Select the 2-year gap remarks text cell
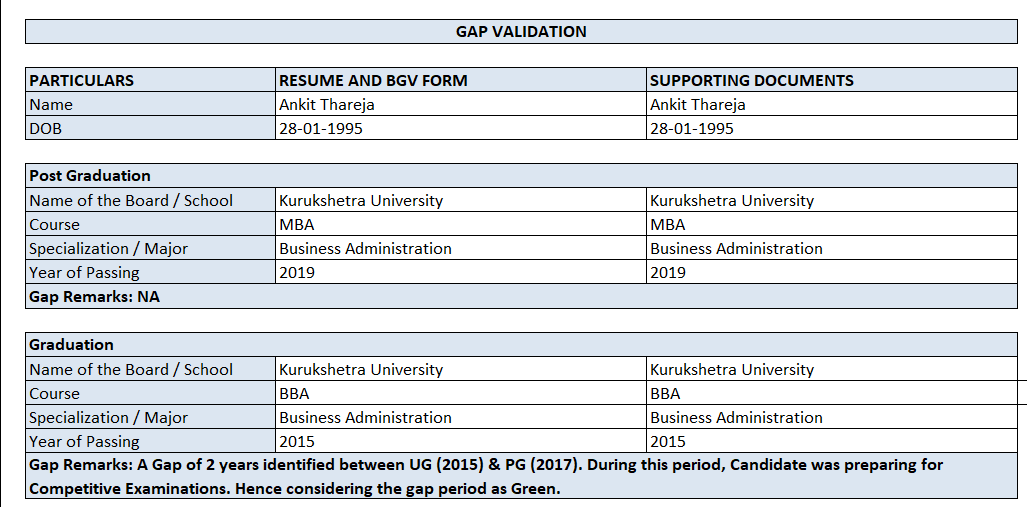Screen dimensions: 1027x507 521,477
